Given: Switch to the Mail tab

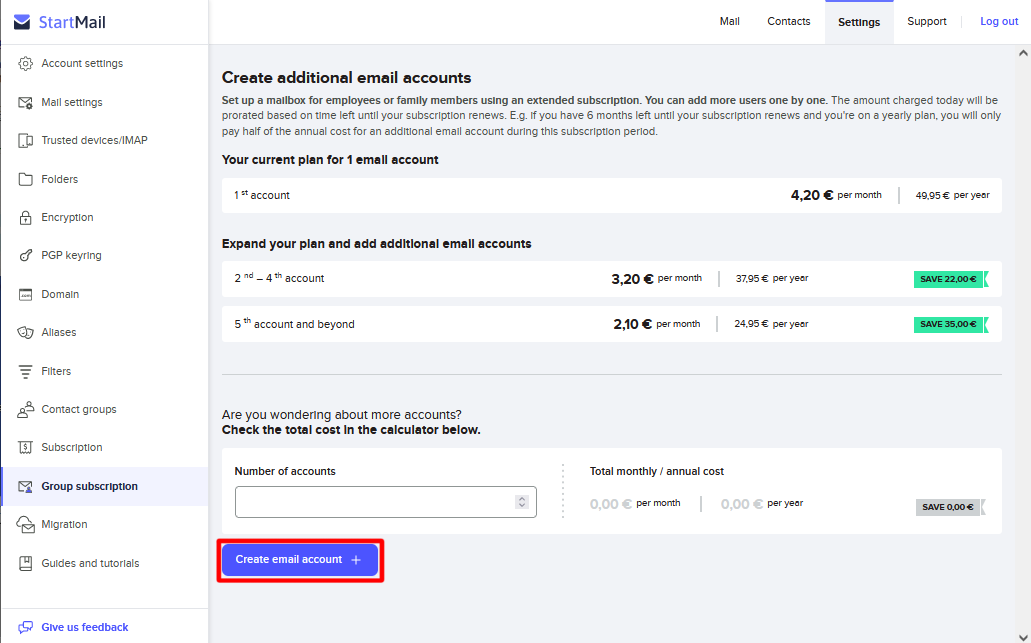Looking at the screenshot, I should (x=730, y=20).
